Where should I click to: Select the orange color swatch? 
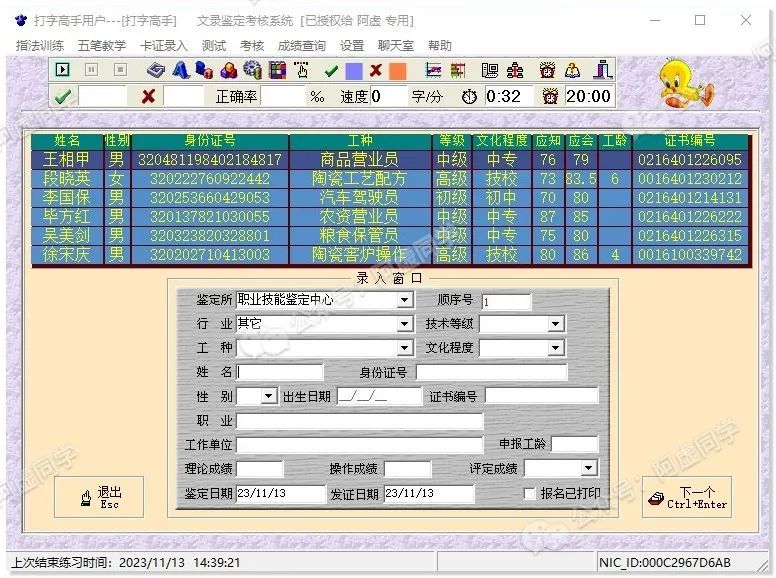[x=397, y=71]
